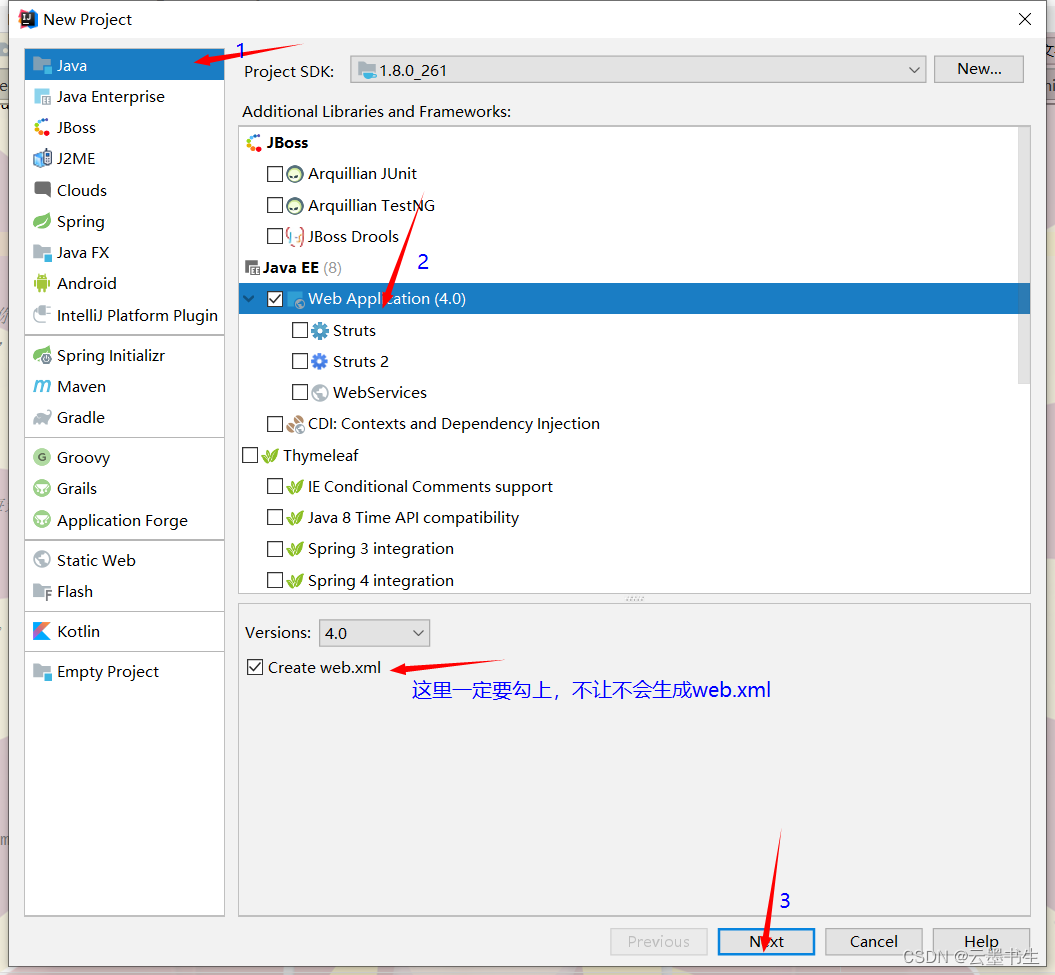Click the Next button
Screen dimensions: 1055x975
766,941
